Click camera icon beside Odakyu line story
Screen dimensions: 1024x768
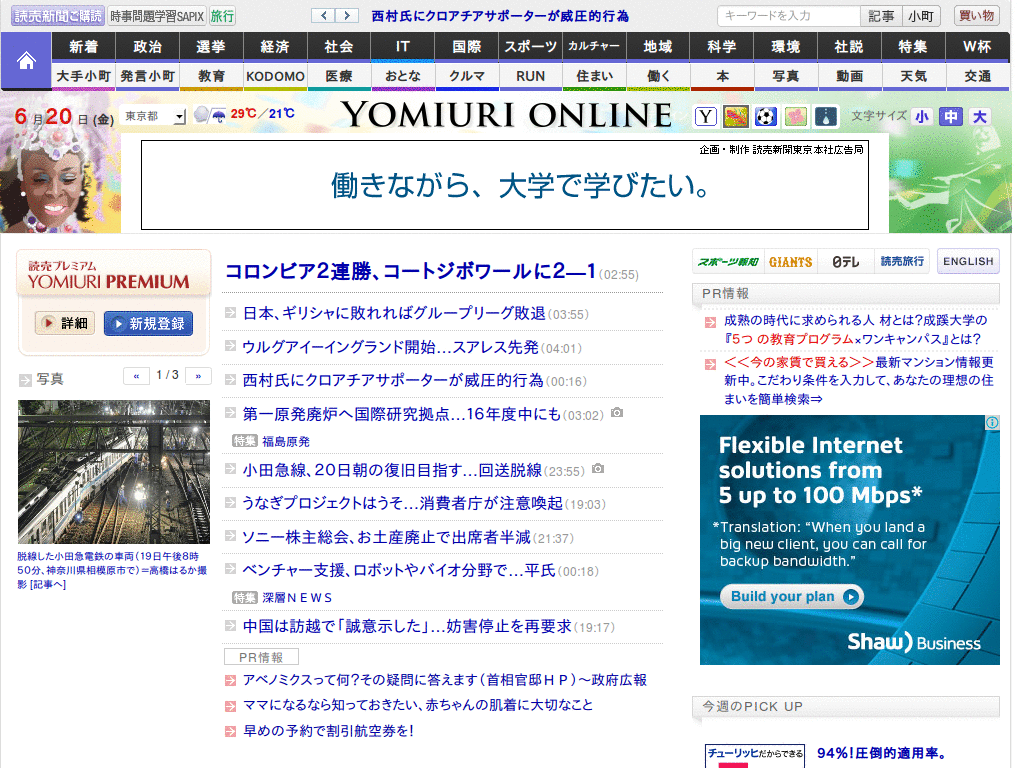point(598,469)
